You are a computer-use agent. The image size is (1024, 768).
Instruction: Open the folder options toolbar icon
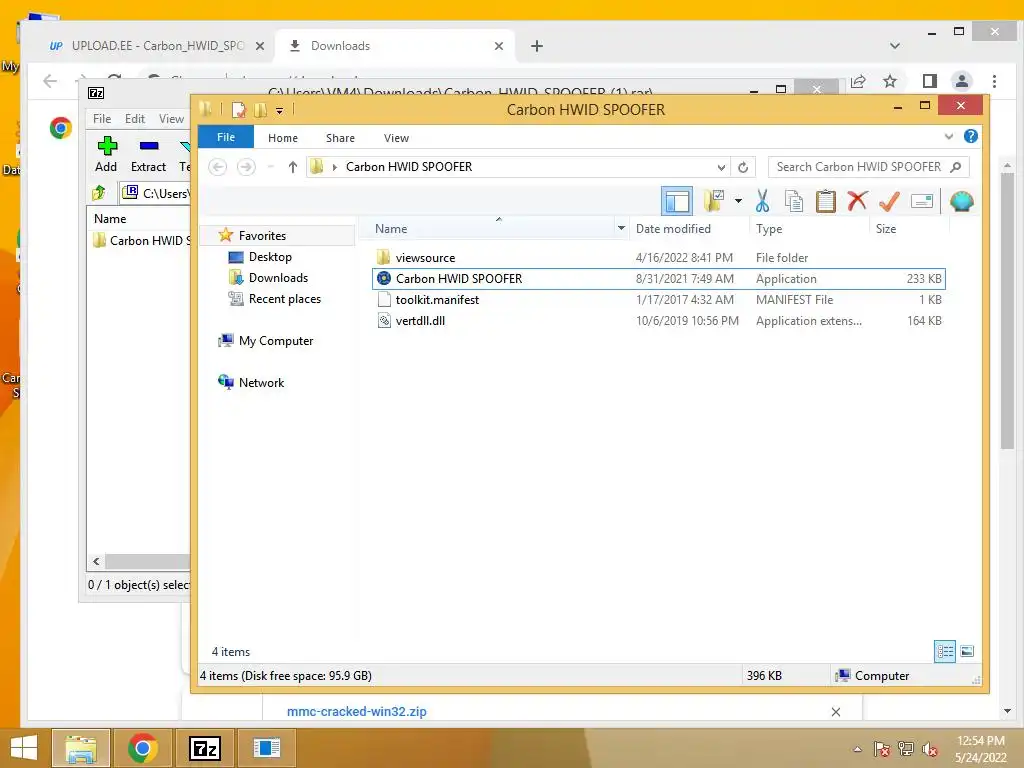click(714, 201)
